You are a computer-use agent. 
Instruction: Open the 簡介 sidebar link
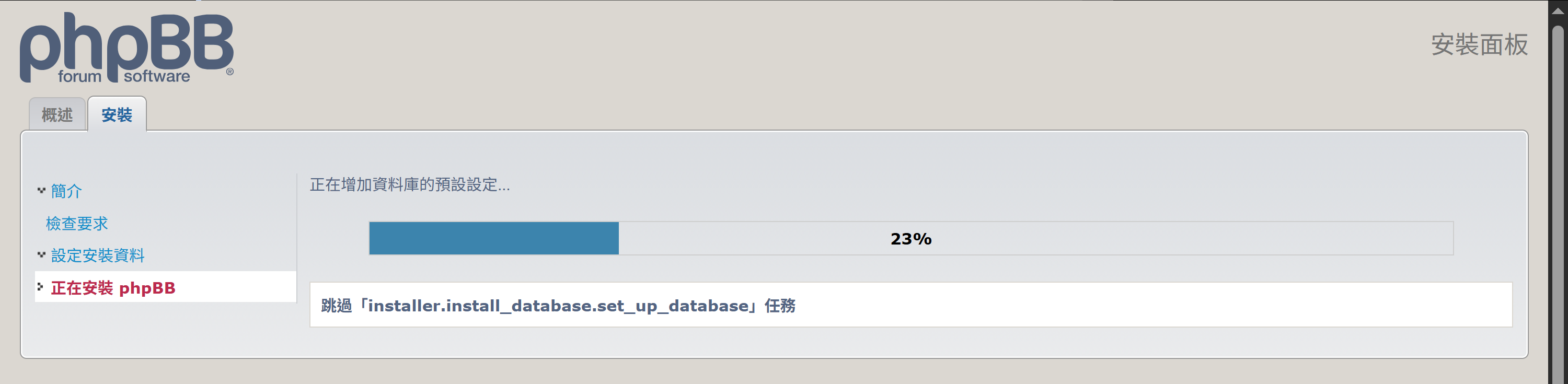coord(66,191)
